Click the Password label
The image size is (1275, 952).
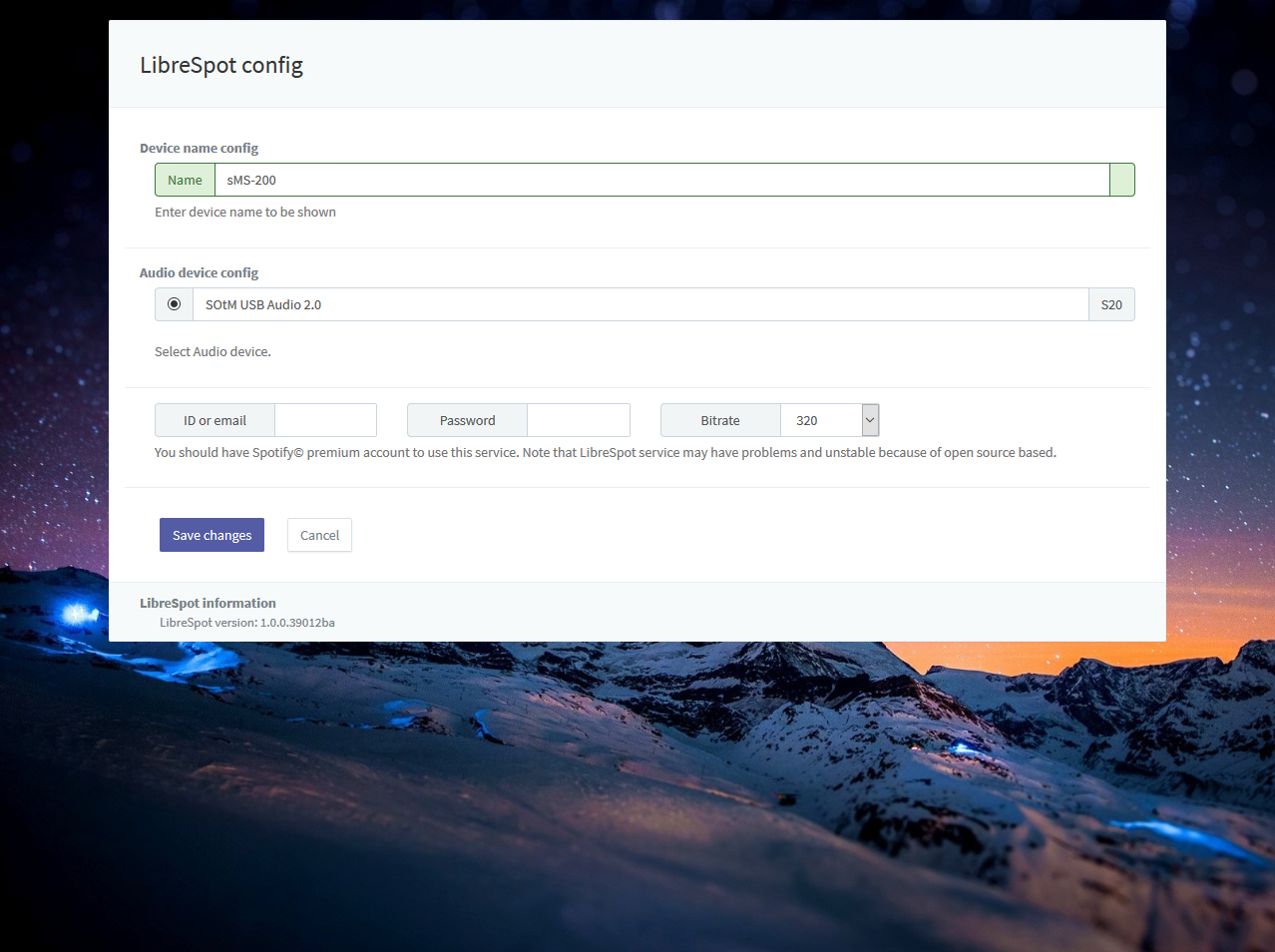point(467,420)
